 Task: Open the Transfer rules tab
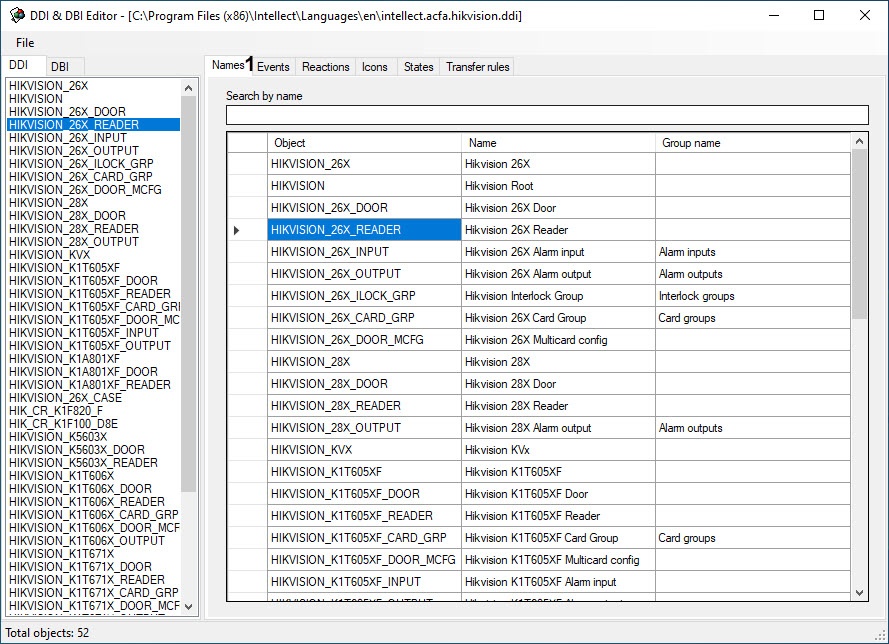coord(477,67)
